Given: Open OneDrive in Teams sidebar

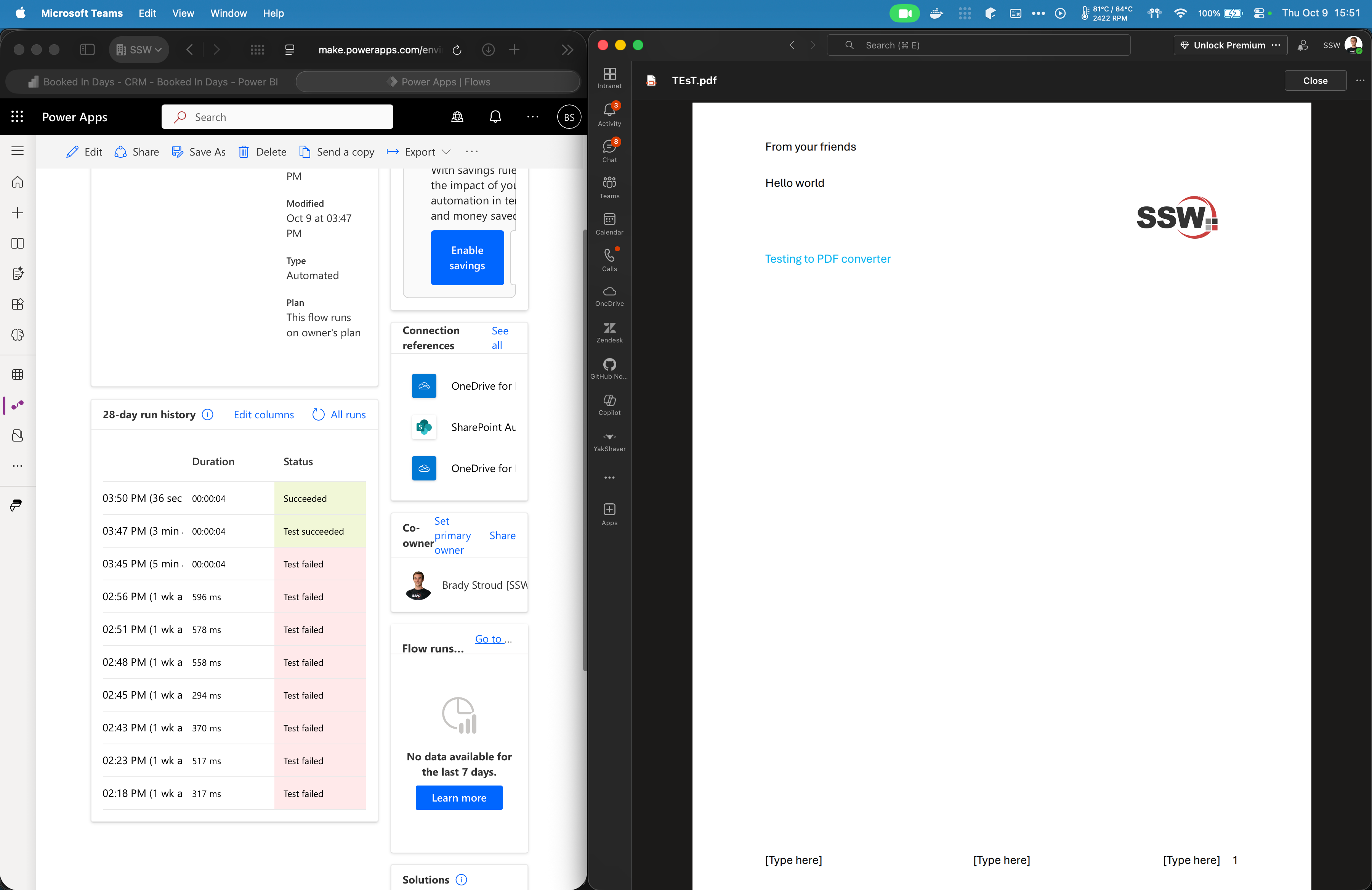Looking at the screenshot, I should tap(609, 296).
